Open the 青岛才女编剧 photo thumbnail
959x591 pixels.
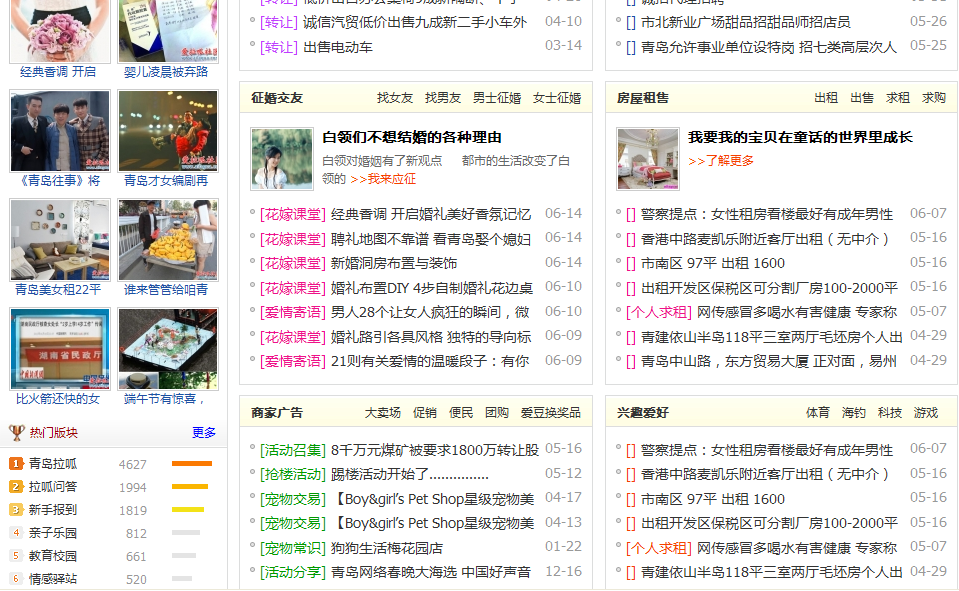168,131
